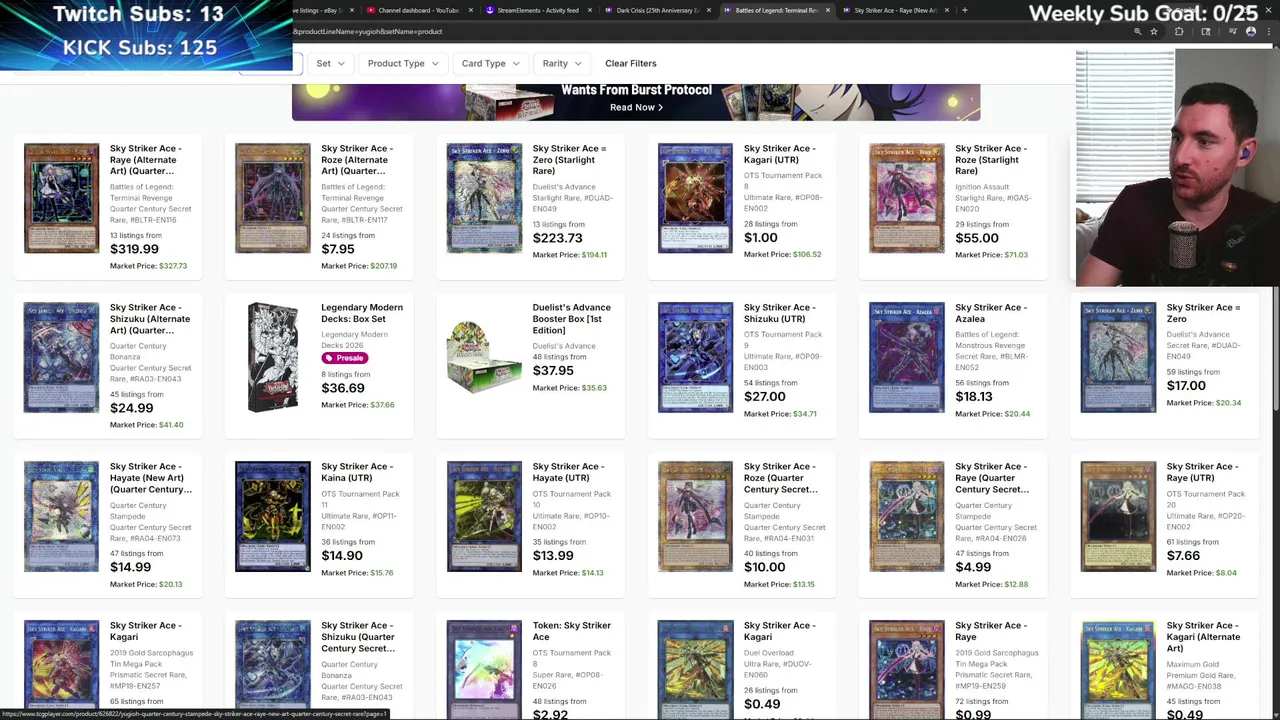The image size is (1280, 720).
Task: Open Sky Striker Ace Roze Starlight Rare thumbnail
Action: 906,198
